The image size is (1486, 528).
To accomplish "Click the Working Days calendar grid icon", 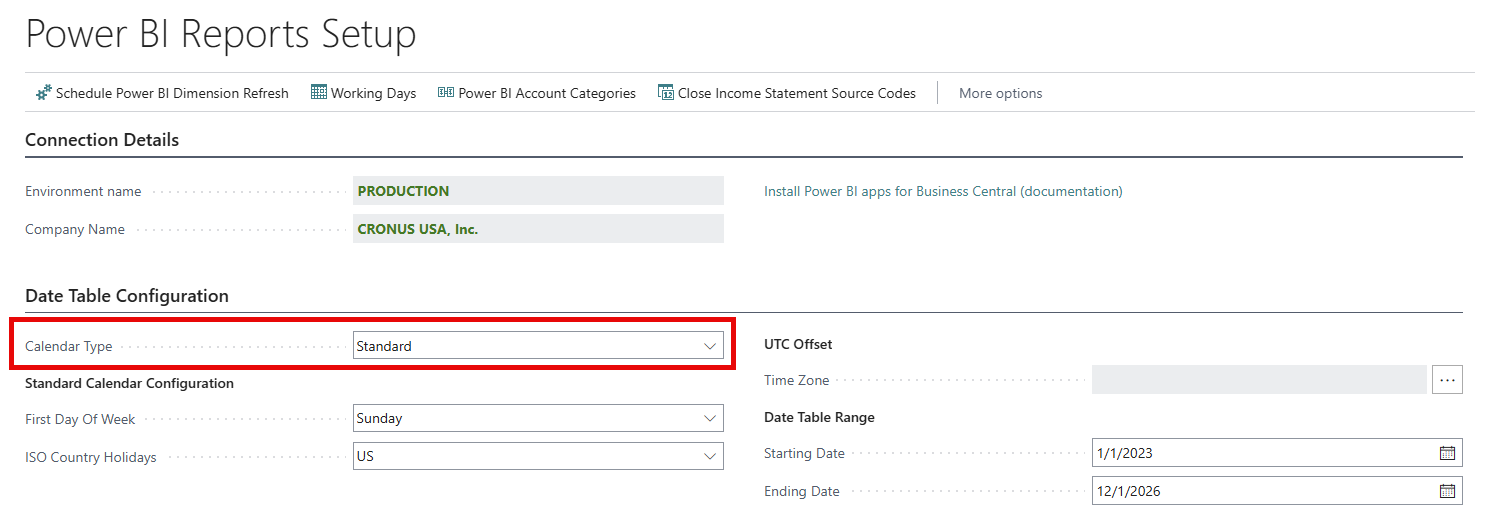I will coord(319,92).
